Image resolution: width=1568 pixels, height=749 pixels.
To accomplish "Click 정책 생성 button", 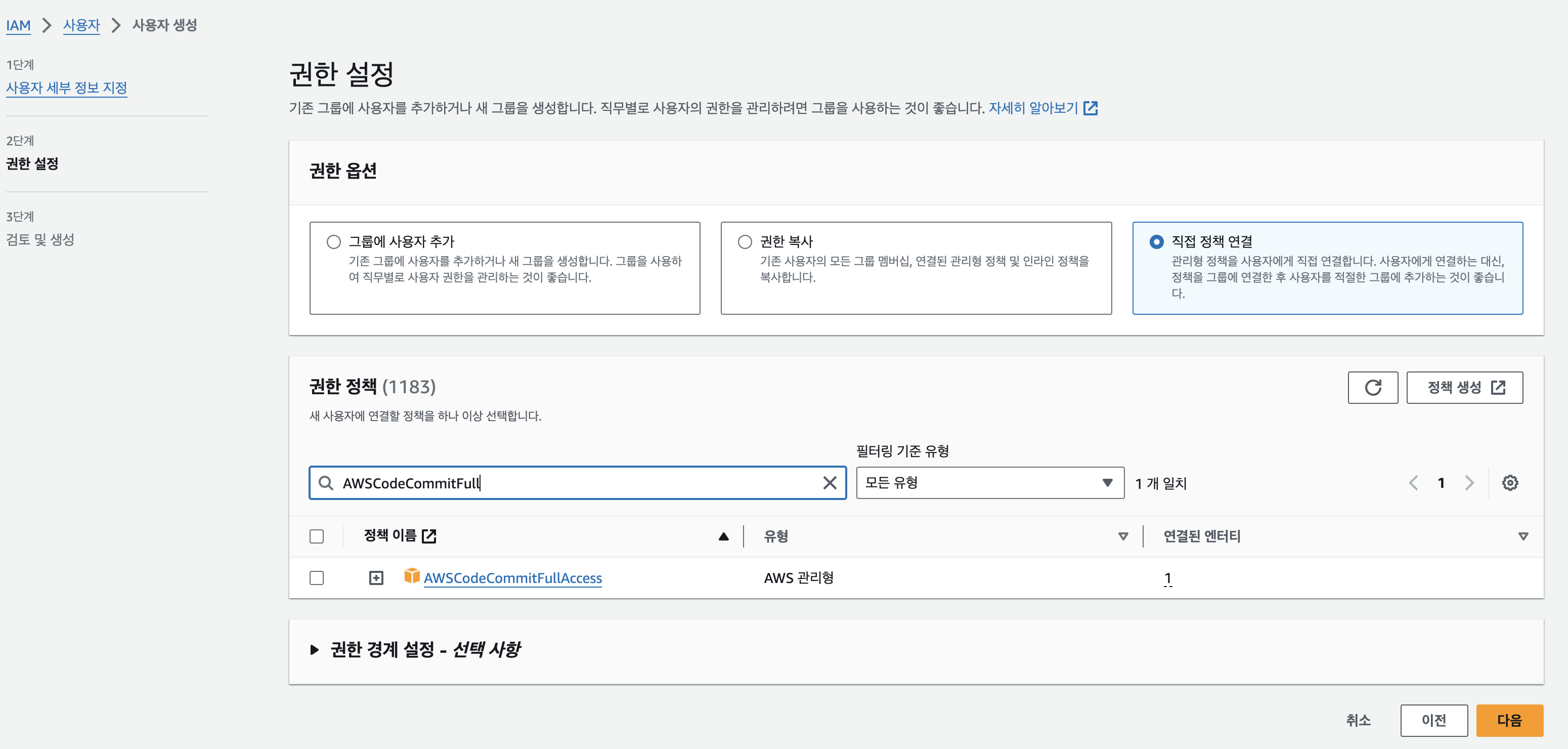I will pos(1464,387).
